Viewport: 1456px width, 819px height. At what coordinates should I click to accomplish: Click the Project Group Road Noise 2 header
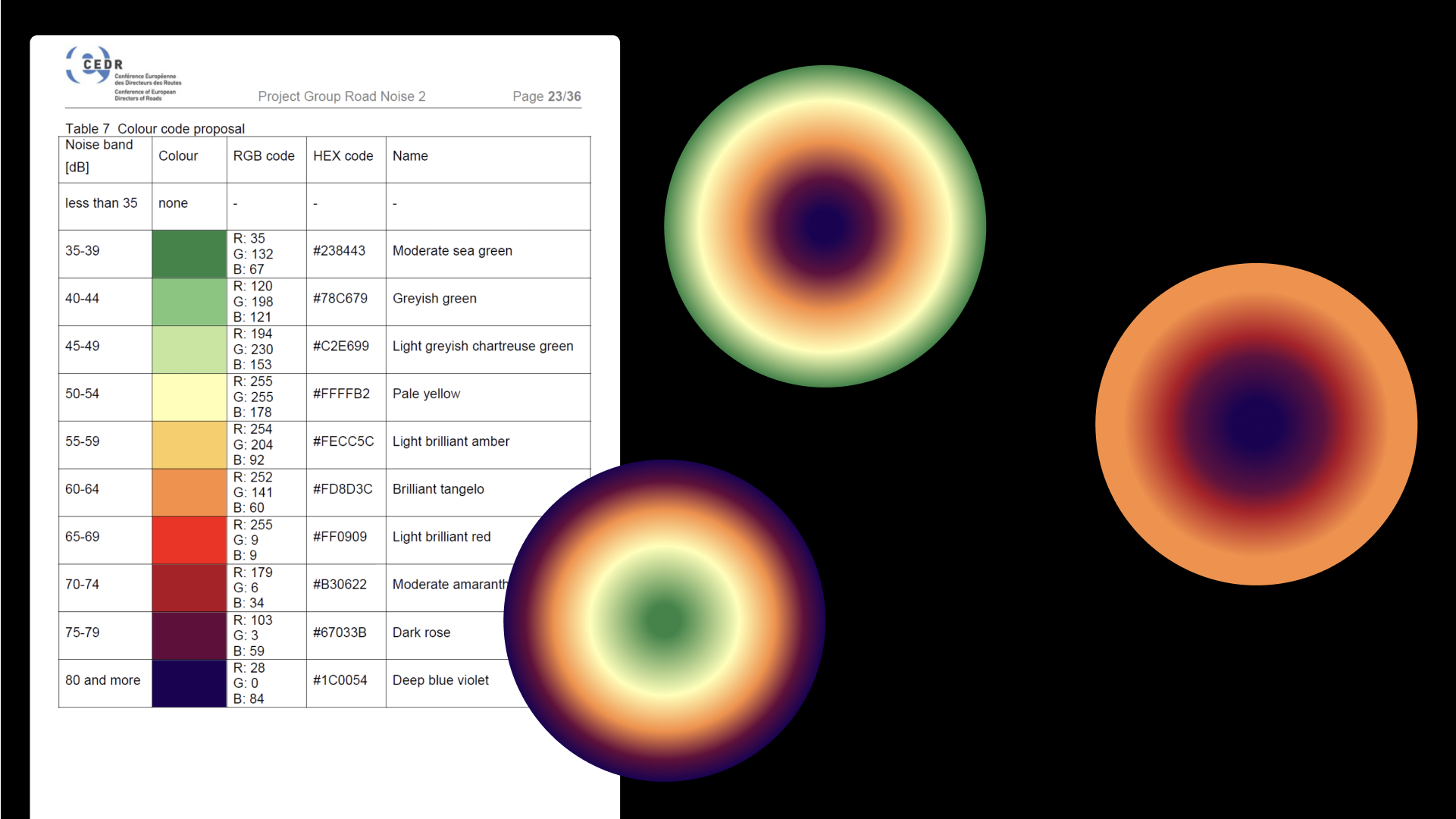pyautogui.click(x=342, y=96)
